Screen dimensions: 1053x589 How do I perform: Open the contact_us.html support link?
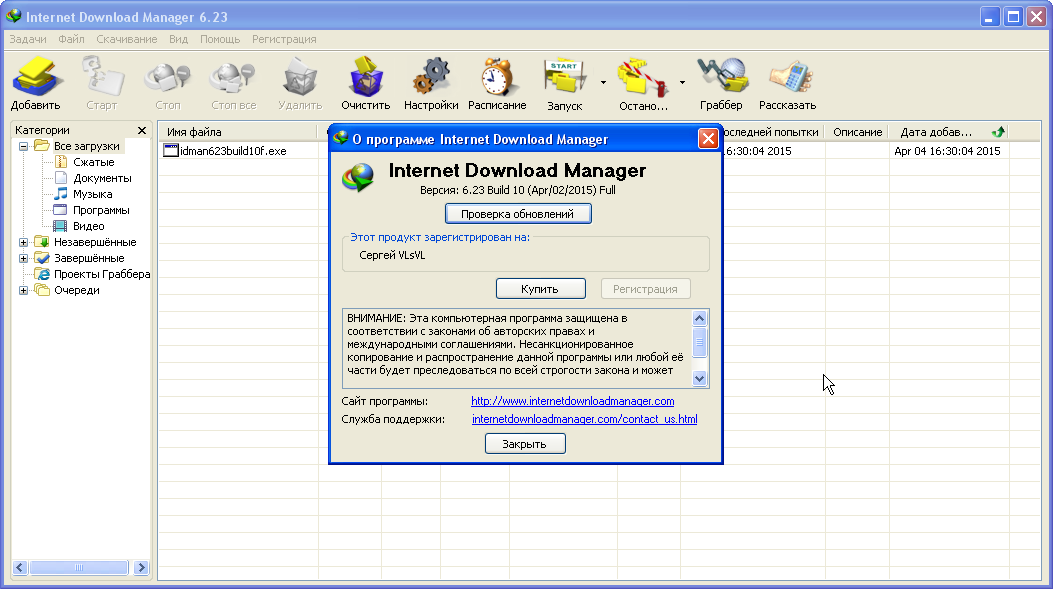(x=584, y=419)
